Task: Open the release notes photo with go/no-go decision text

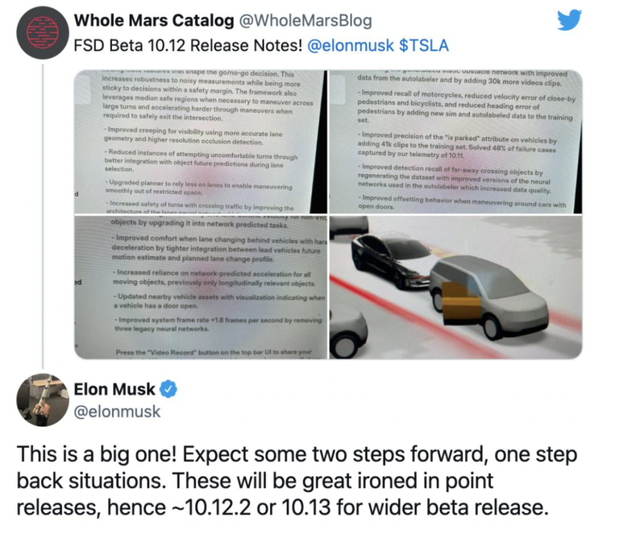Action: [200, 142]
